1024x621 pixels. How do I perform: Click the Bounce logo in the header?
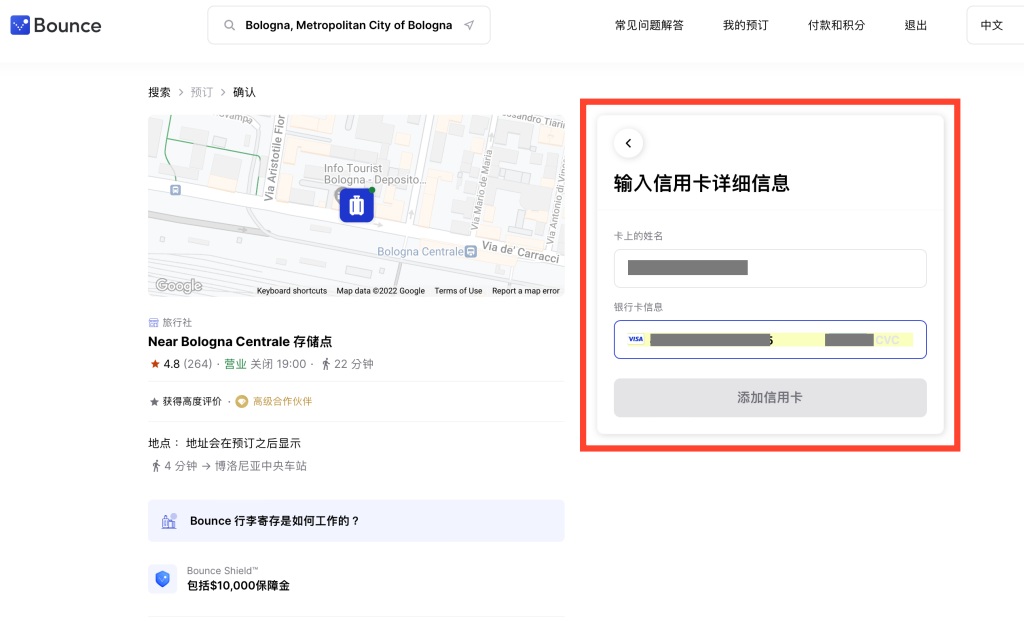coord(56,25)
